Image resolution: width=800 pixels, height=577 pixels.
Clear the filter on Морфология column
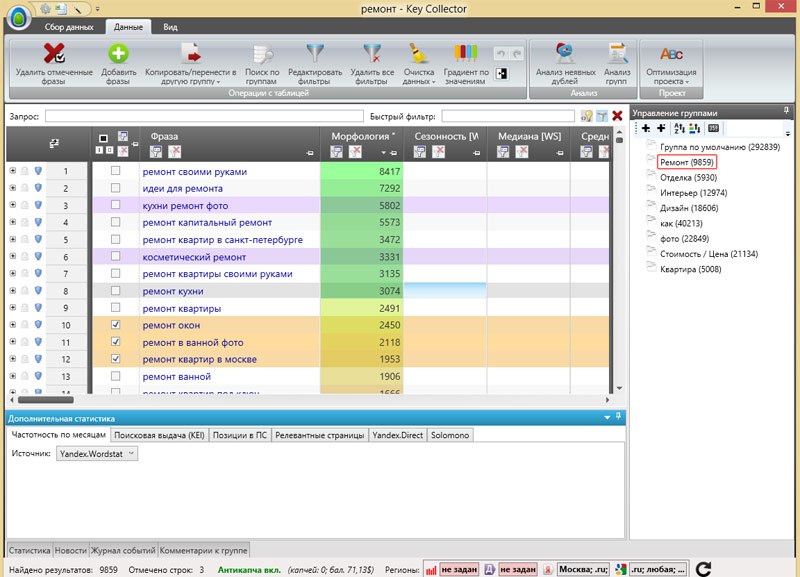pos(355,152)
